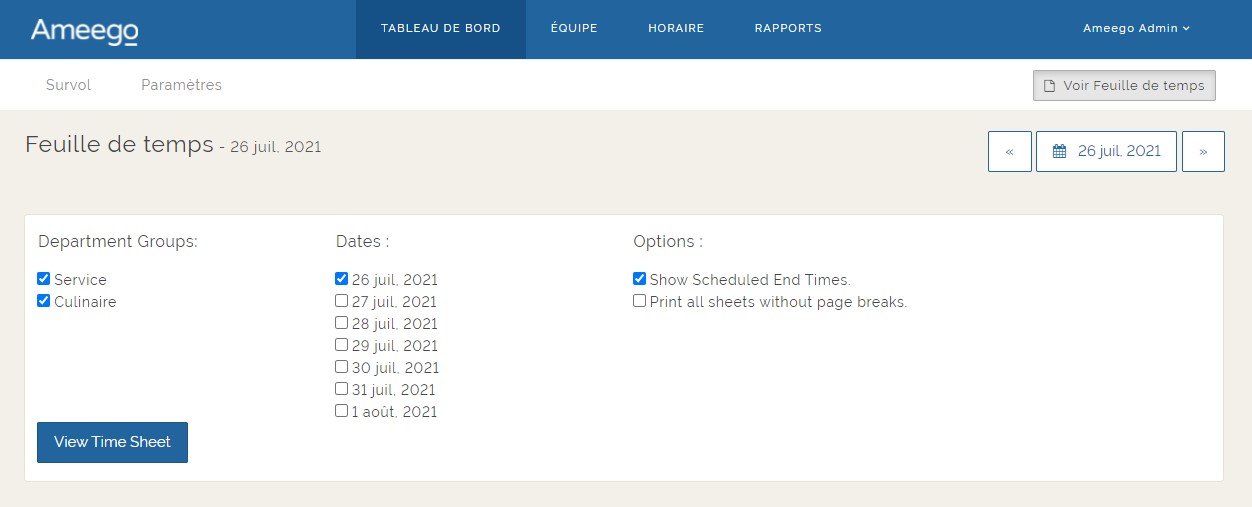Tick the 30 juil, 2021 checkbox
The width and height of the screenshot is (1252, 507).
[x=342, y=367]
